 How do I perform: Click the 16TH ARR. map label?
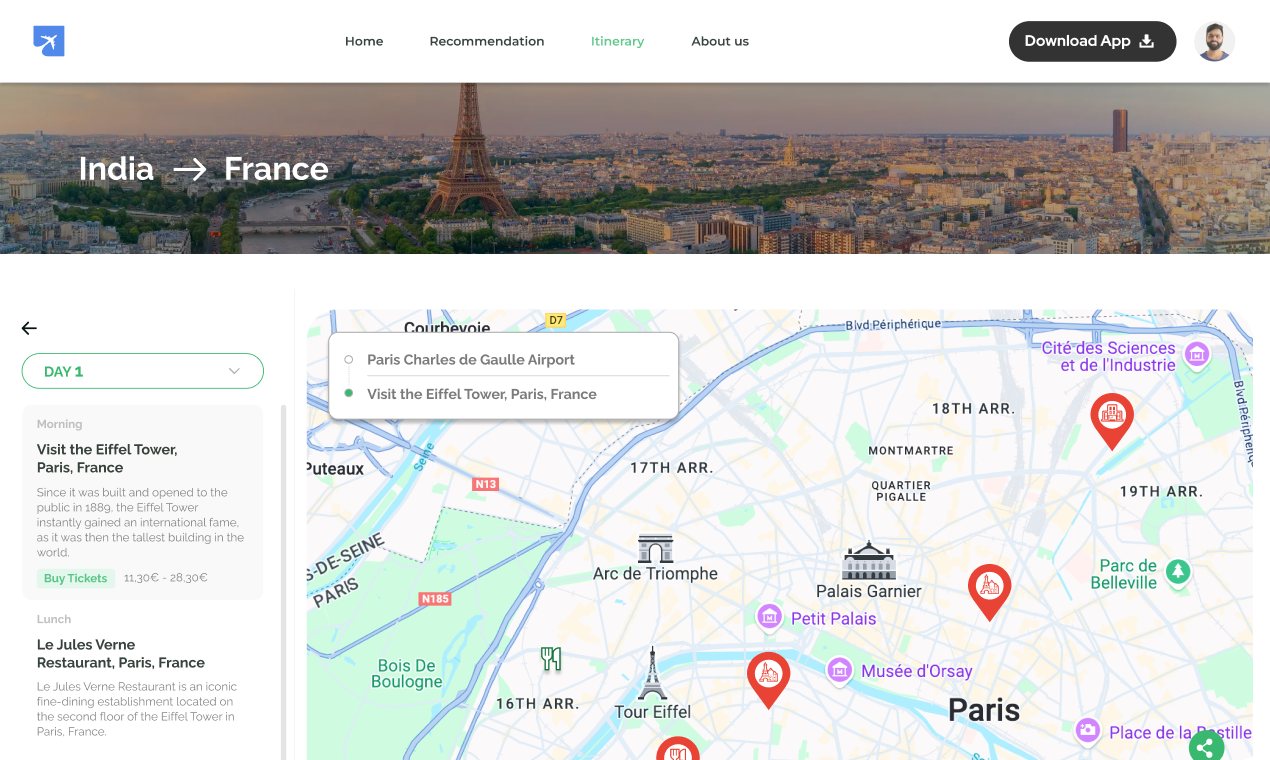[538, 704]
